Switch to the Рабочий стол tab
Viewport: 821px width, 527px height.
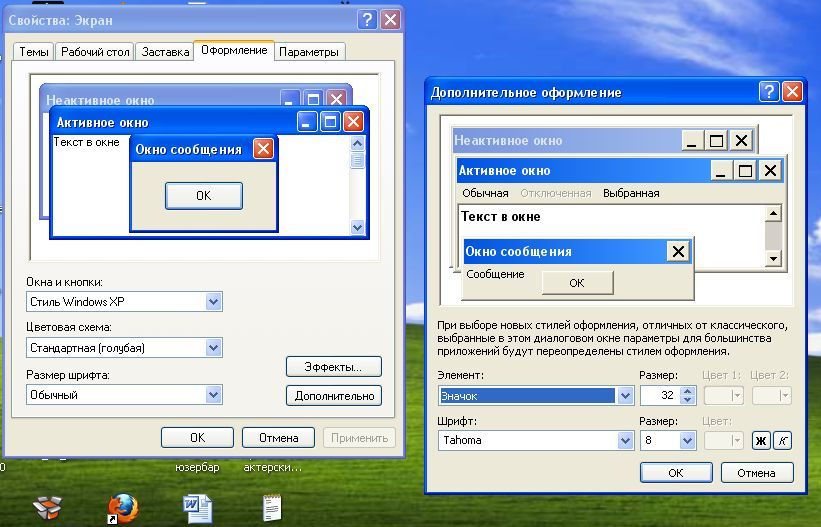tap(95, 52)
